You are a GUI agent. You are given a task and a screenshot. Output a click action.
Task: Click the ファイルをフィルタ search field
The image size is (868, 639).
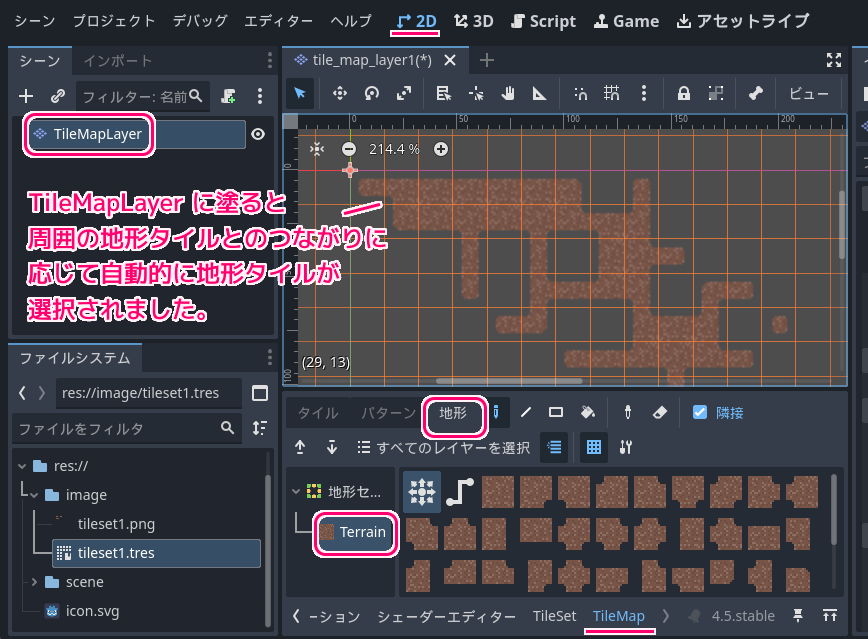point(115,428)
